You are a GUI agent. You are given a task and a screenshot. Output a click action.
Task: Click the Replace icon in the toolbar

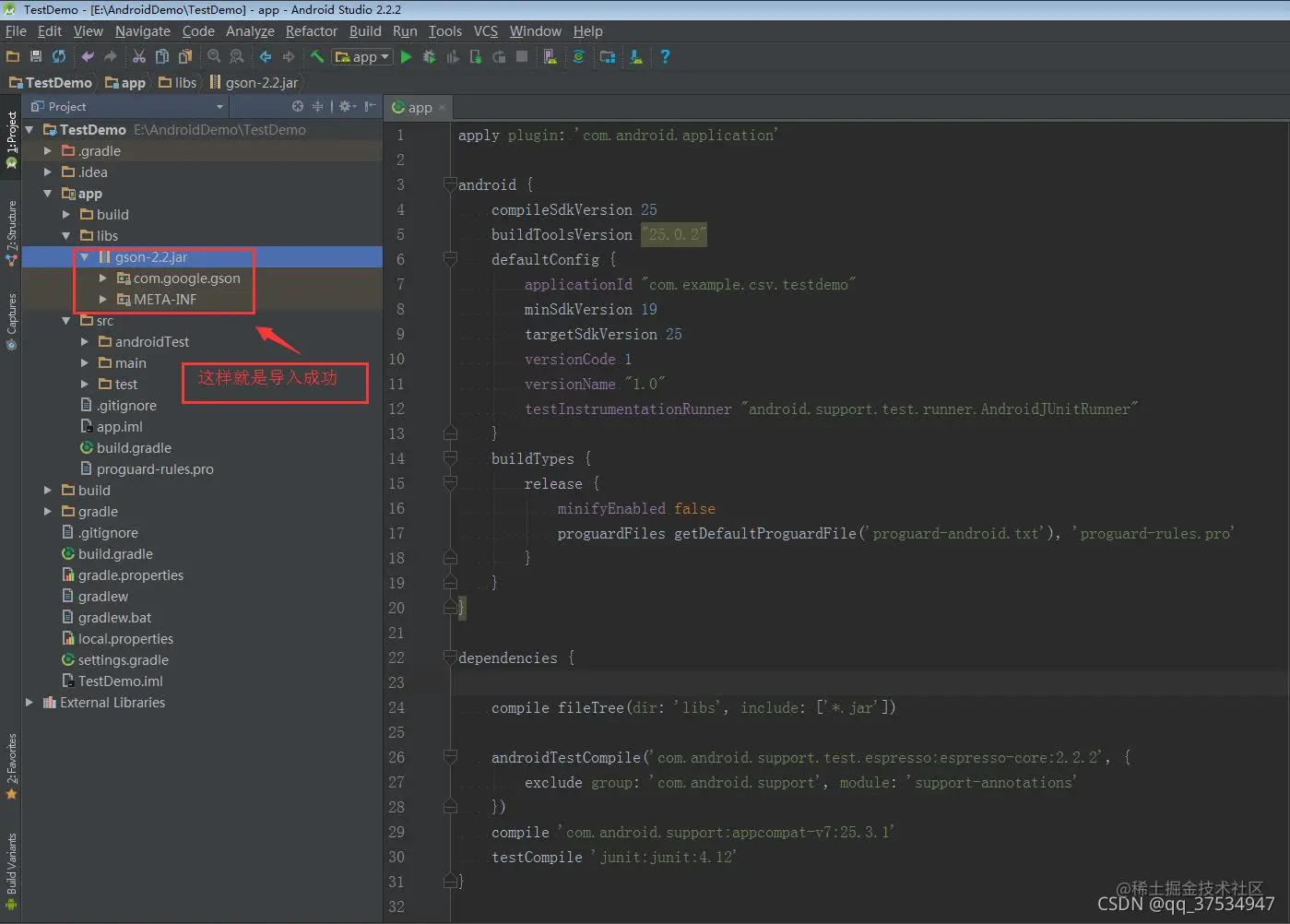click(237, 56)
